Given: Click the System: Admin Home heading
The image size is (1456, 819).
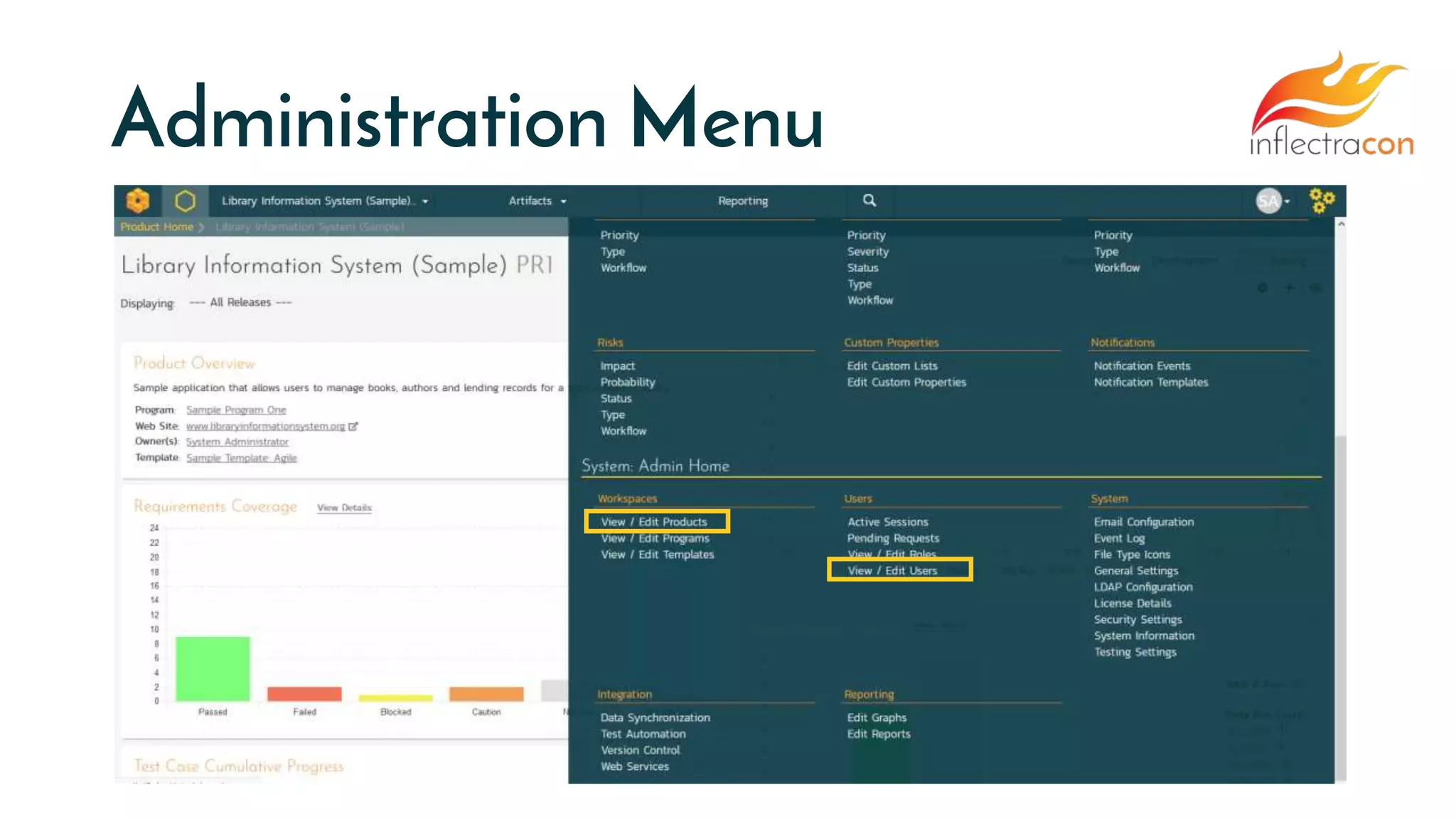Looking at the screenshot, I should tap(655, 466).
